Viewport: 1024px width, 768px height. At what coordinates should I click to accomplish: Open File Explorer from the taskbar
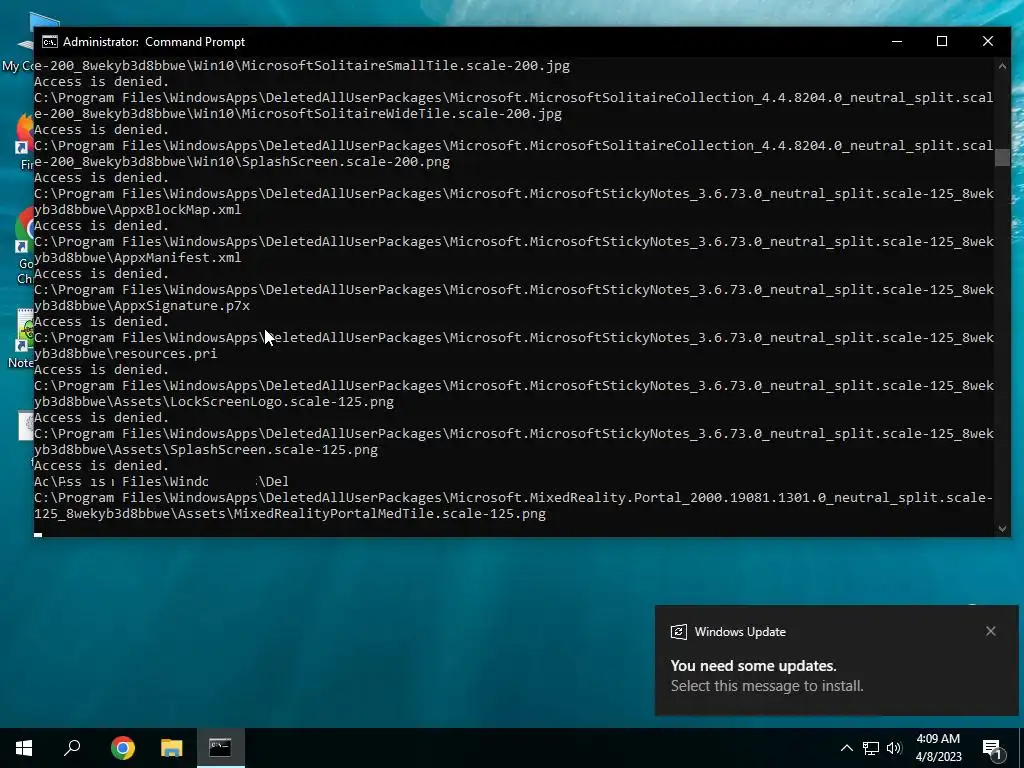click(x=171, y=748)
